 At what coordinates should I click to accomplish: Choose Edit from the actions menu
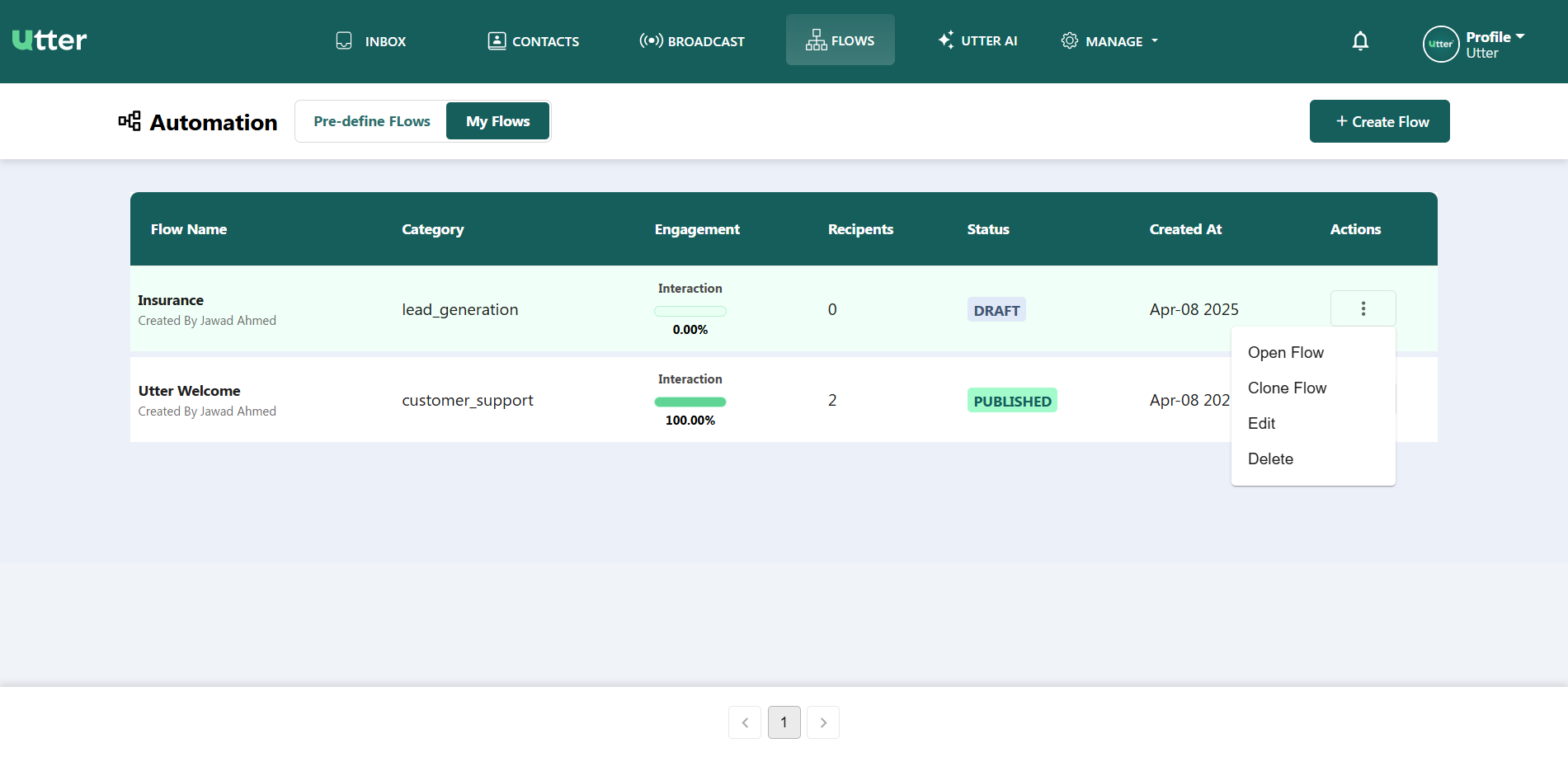[1261, 424]
